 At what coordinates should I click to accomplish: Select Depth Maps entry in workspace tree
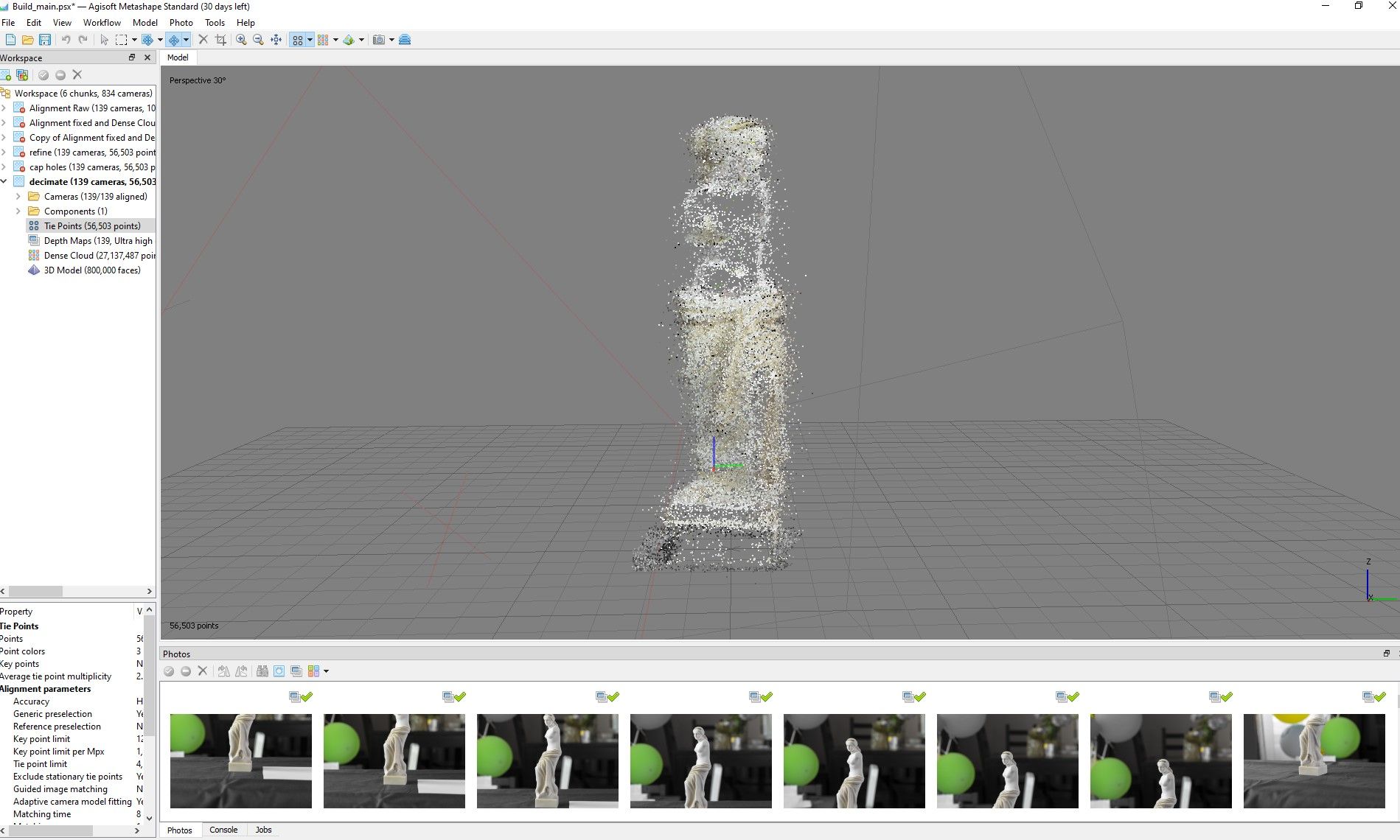point(97,241)
